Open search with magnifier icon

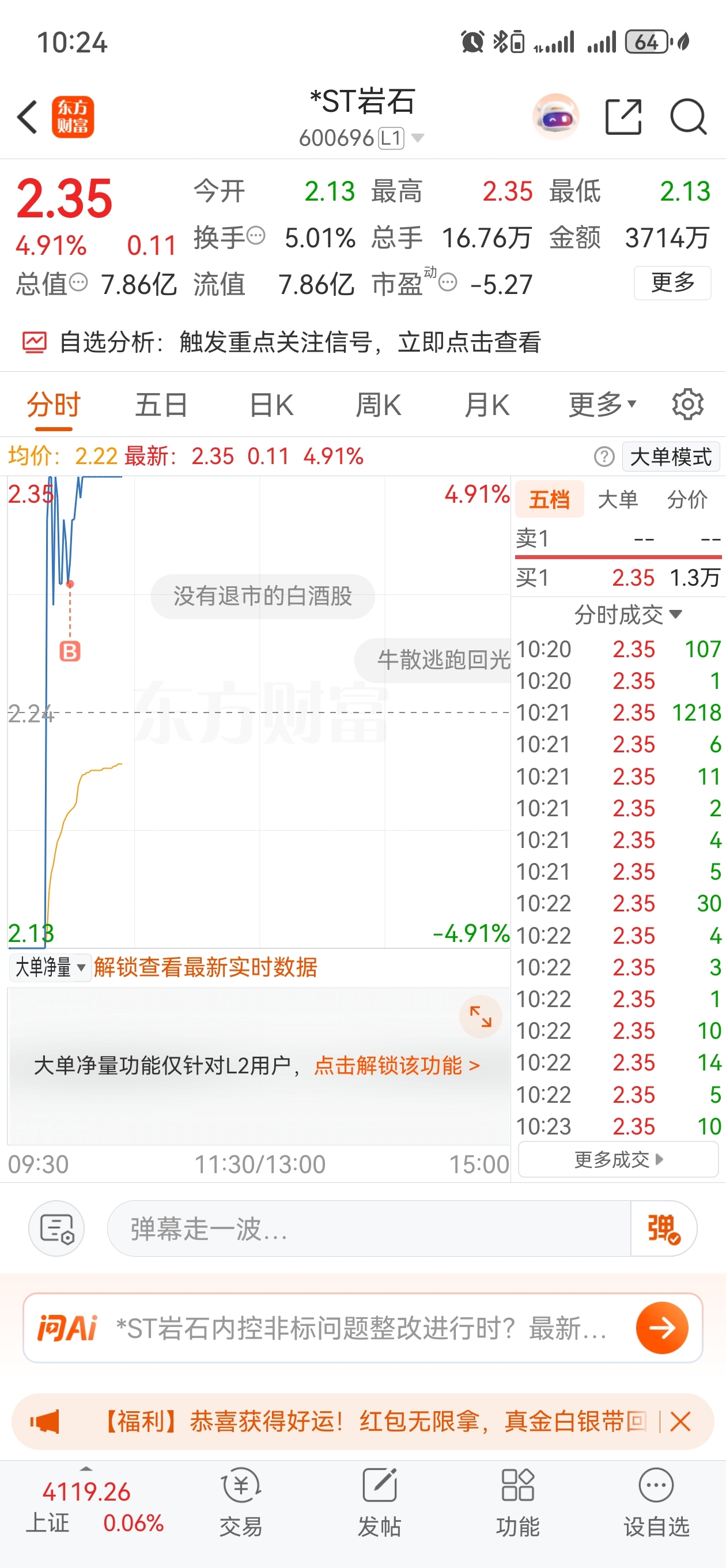coord(689,116)
